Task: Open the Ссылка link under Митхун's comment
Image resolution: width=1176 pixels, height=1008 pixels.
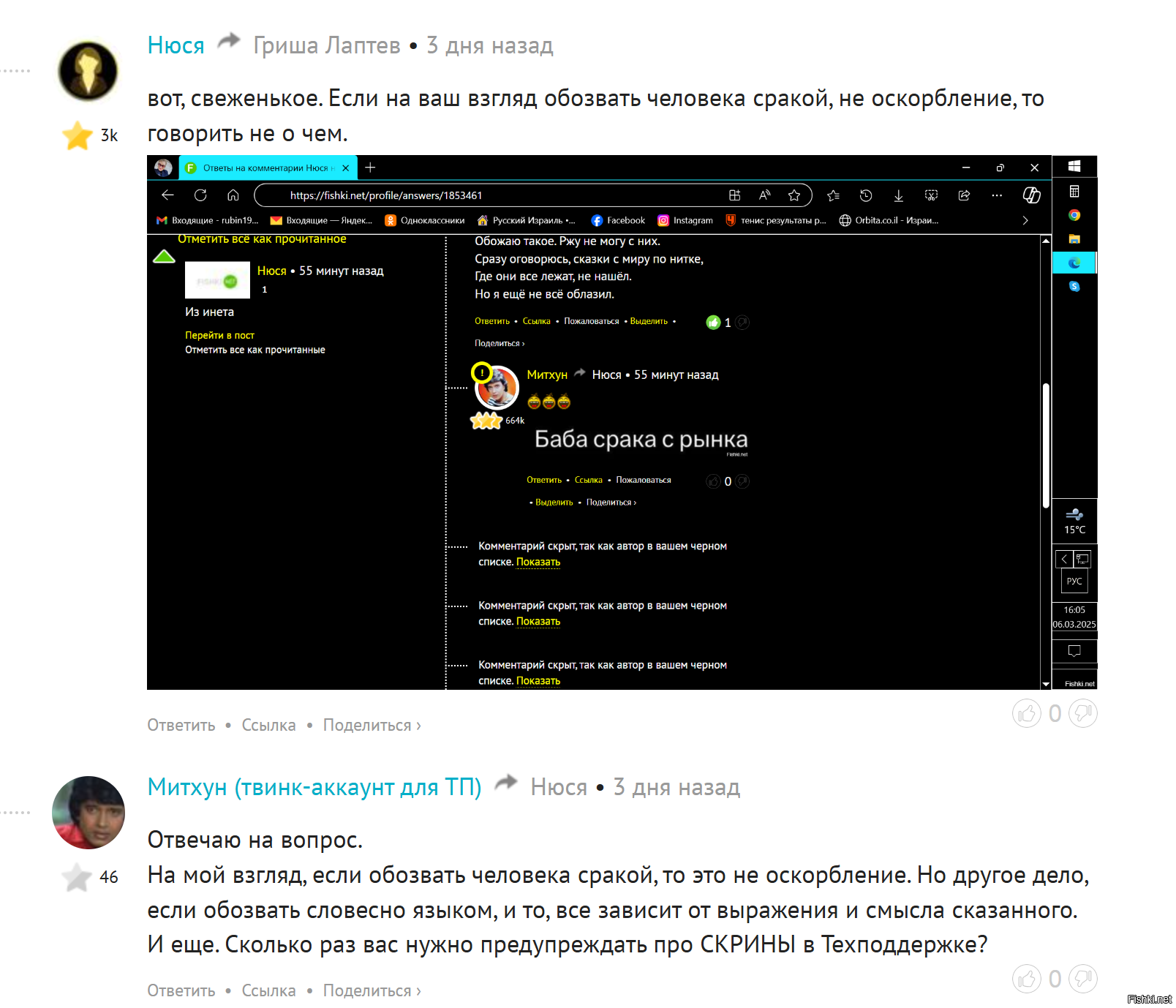Action: (268, 990)
